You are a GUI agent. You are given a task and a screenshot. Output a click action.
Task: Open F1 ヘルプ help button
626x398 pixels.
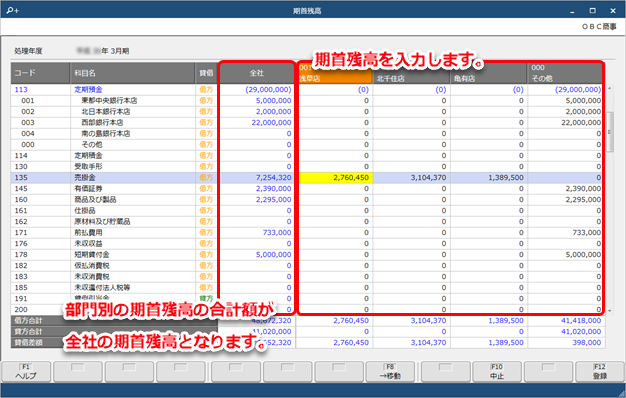(26, 372)
